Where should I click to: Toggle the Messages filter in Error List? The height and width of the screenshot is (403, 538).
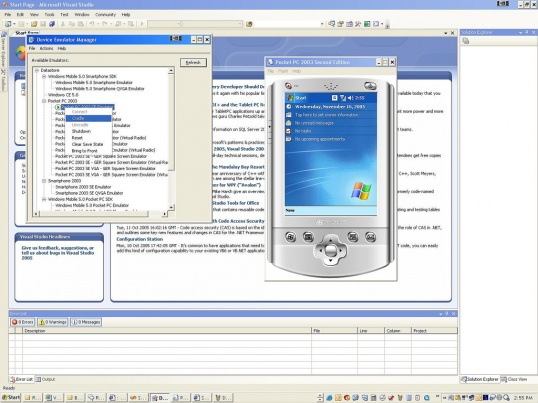coord(86,322)
